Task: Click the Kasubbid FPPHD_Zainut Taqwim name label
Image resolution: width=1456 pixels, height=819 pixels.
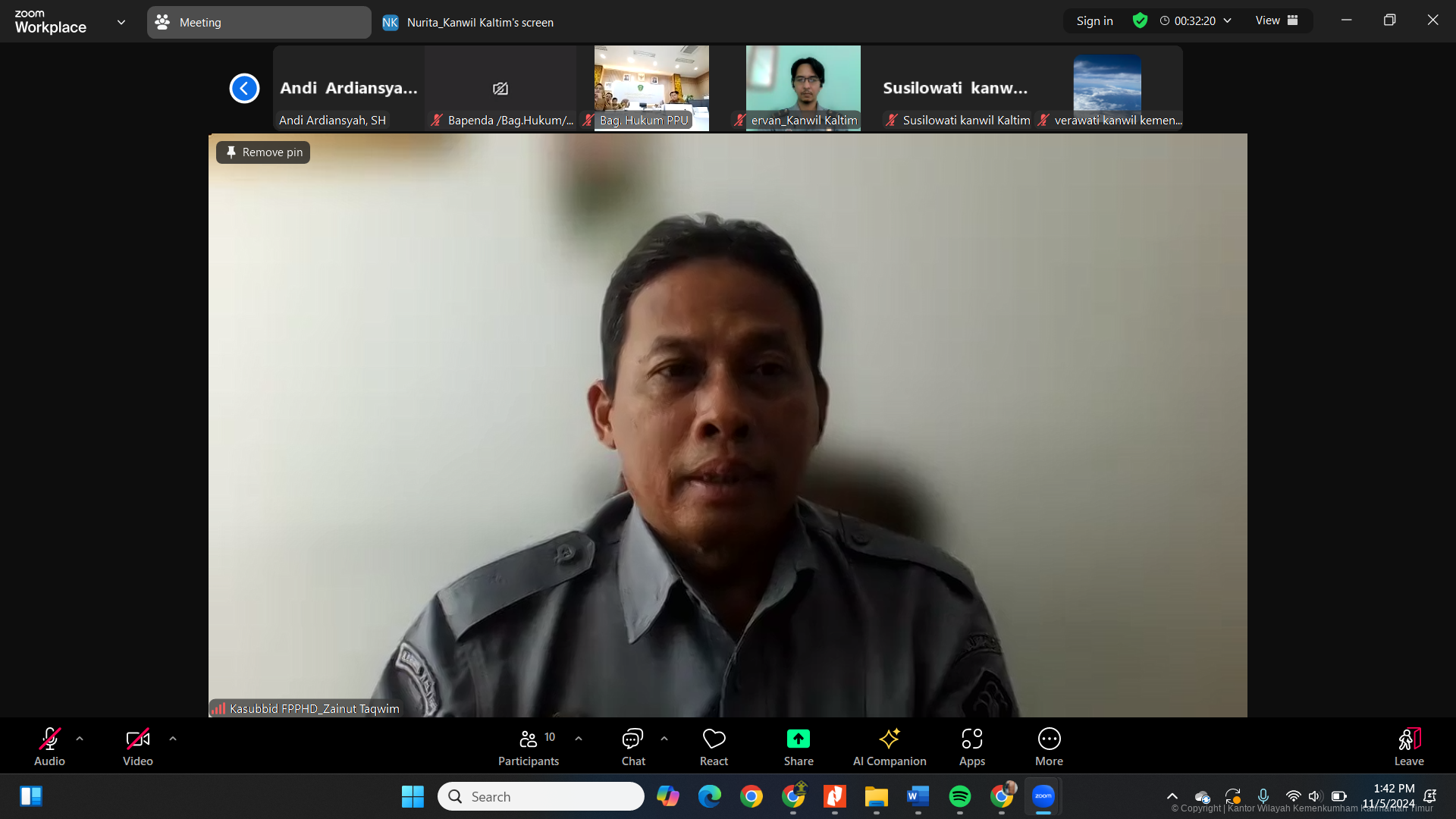Action: (x=315, y=708)
